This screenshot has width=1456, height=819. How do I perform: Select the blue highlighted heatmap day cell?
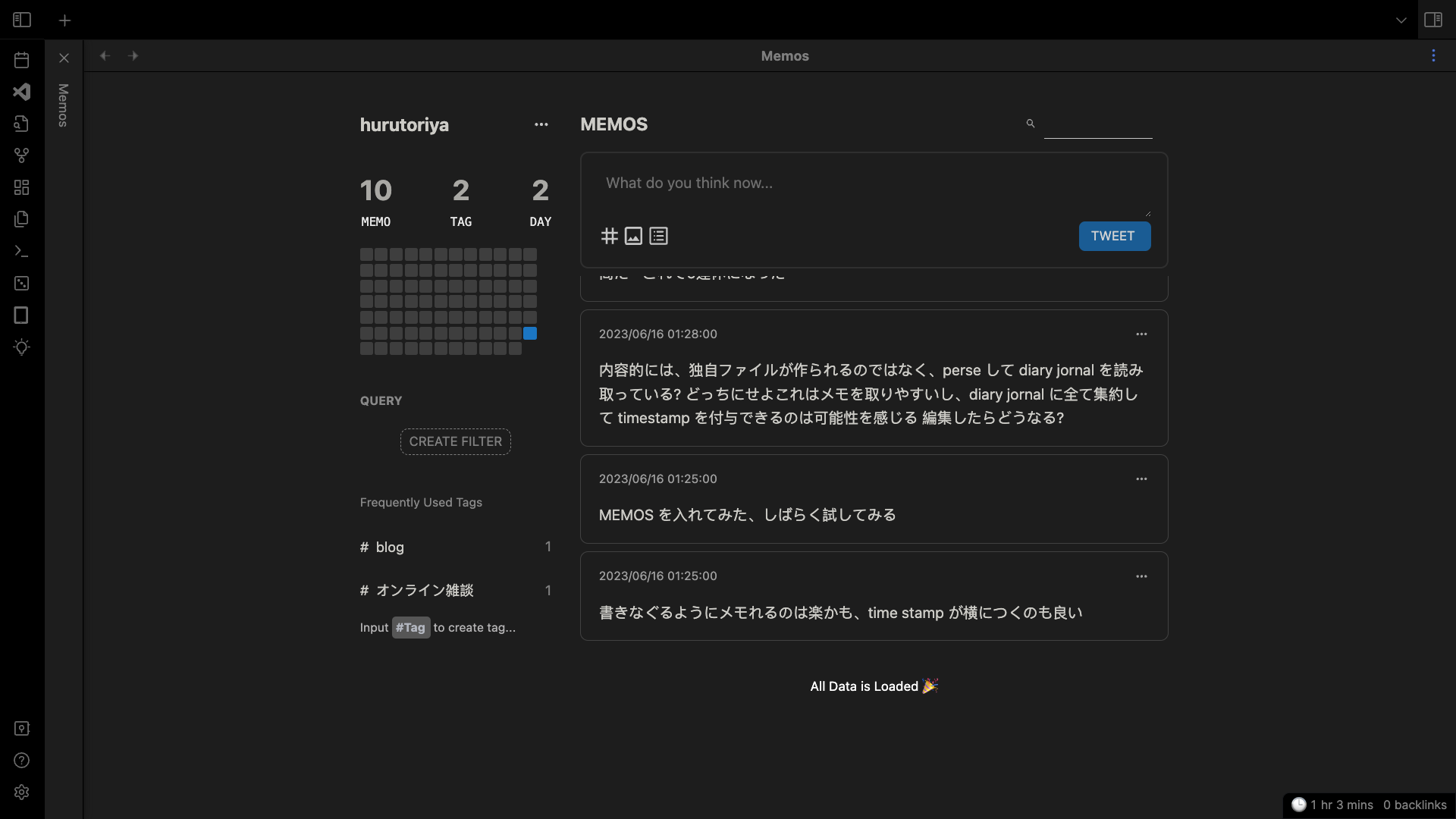point(530,334)
